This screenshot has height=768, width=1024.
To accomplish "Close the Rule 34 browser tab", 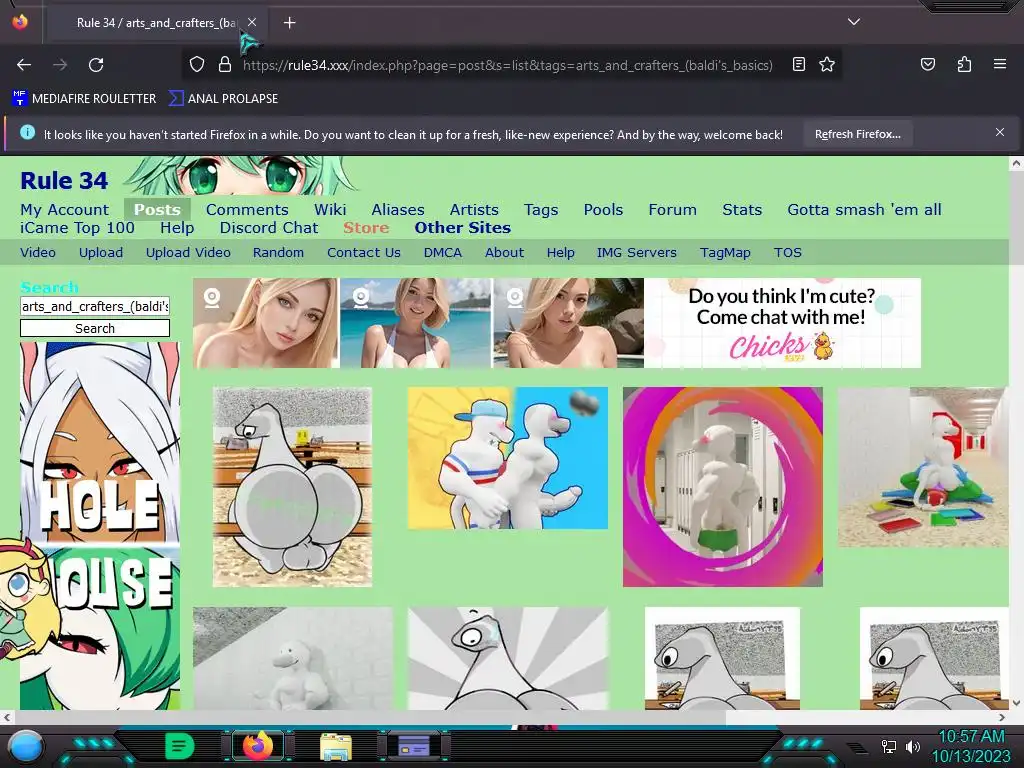I will (252, 22).
